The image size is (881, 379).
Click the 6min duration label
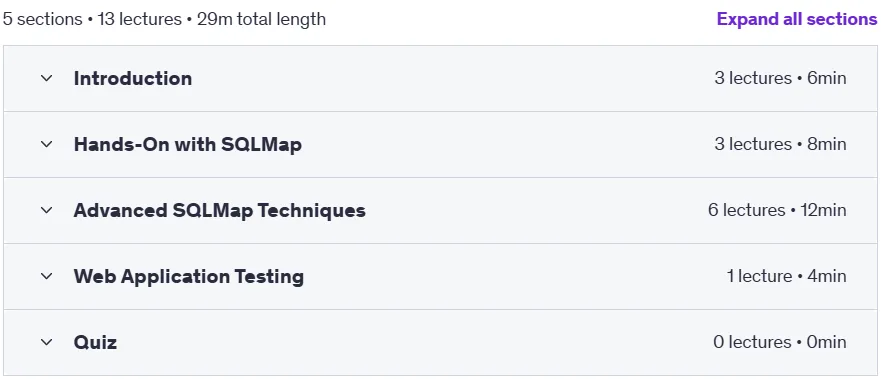point(826,78)
